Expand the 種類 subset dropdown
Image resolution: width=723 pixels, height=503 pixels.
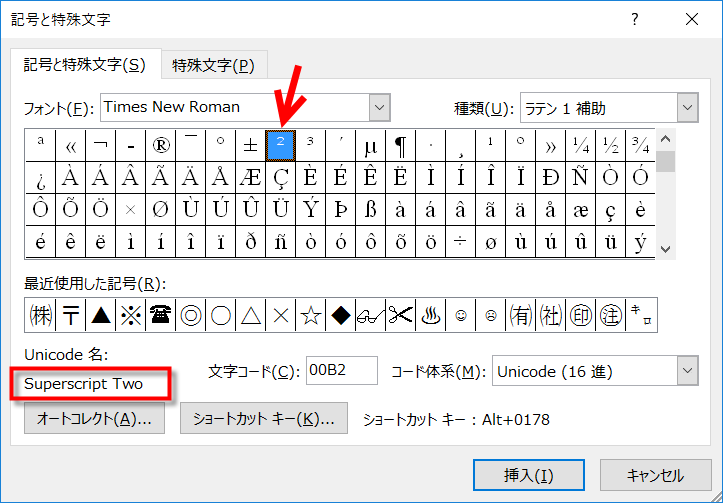687,107
